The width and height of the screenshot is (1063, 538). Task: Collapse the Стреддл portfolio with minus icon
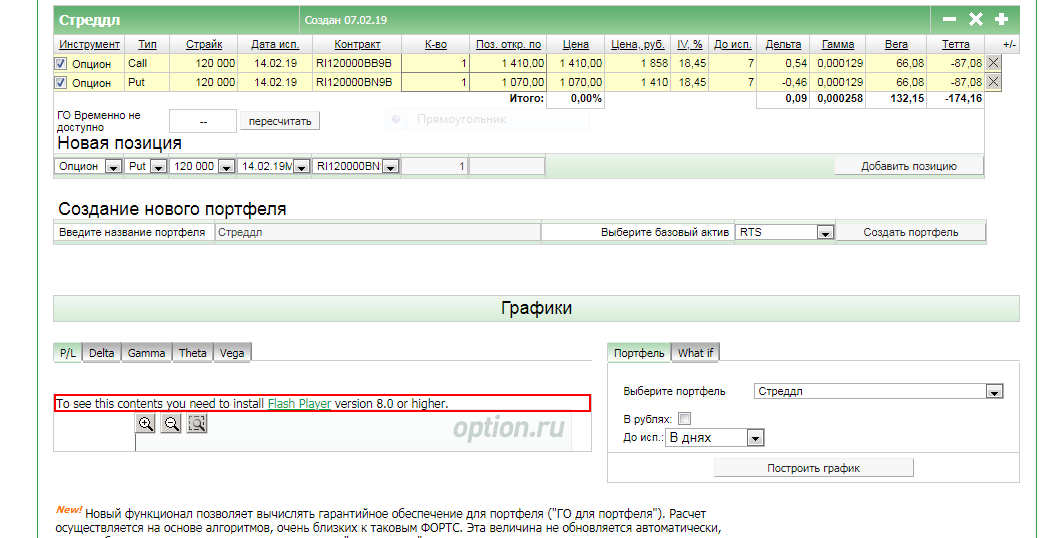point(950,20)
